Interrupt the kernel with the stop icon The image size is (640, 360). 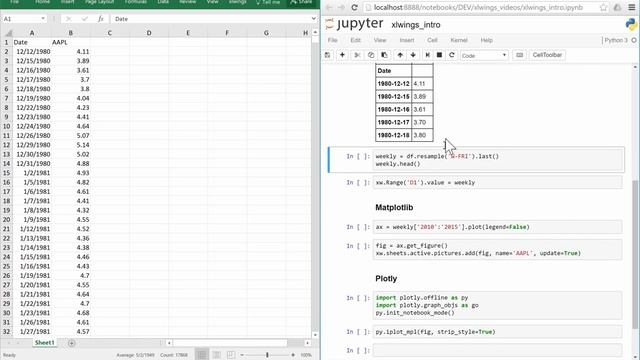pyautogui.click(x=439, y=55)
